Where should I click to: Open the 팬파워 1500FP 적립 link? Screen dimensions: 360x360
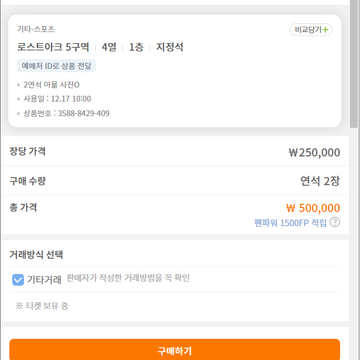290,223
